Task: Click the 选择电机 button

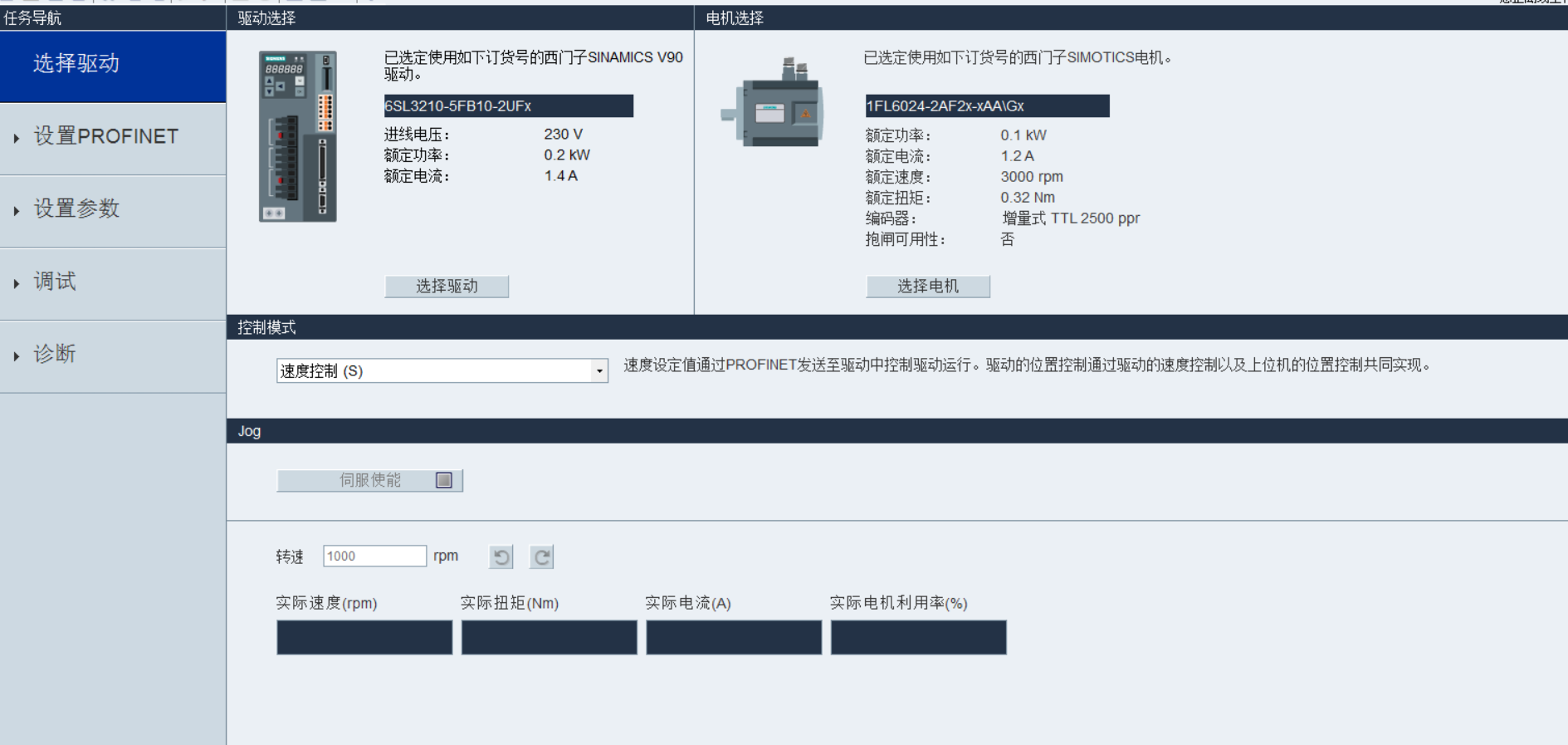Action: 928,286
